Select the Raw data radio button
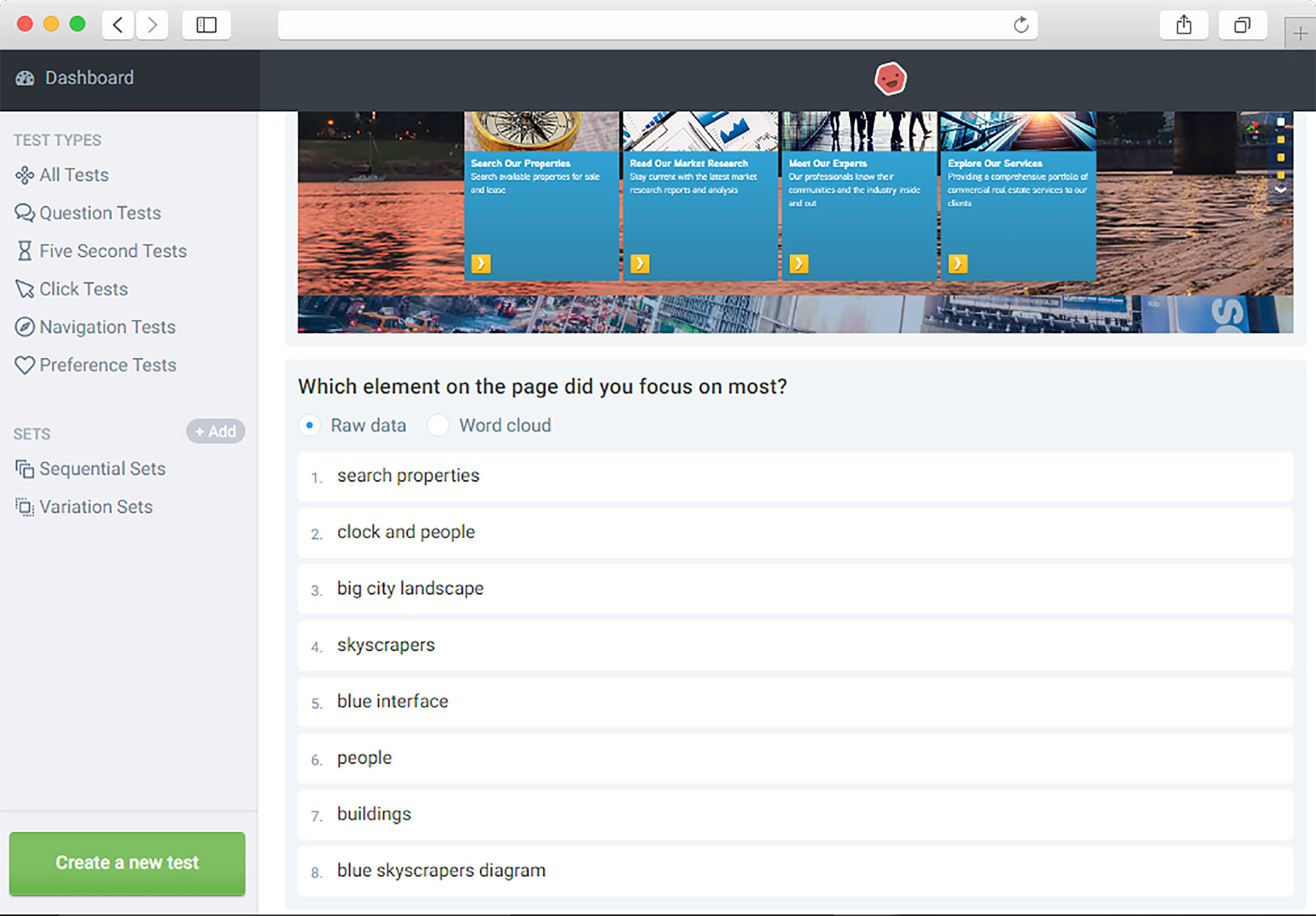The width and height of the screenshot is (1316, 916). (310, 425)
